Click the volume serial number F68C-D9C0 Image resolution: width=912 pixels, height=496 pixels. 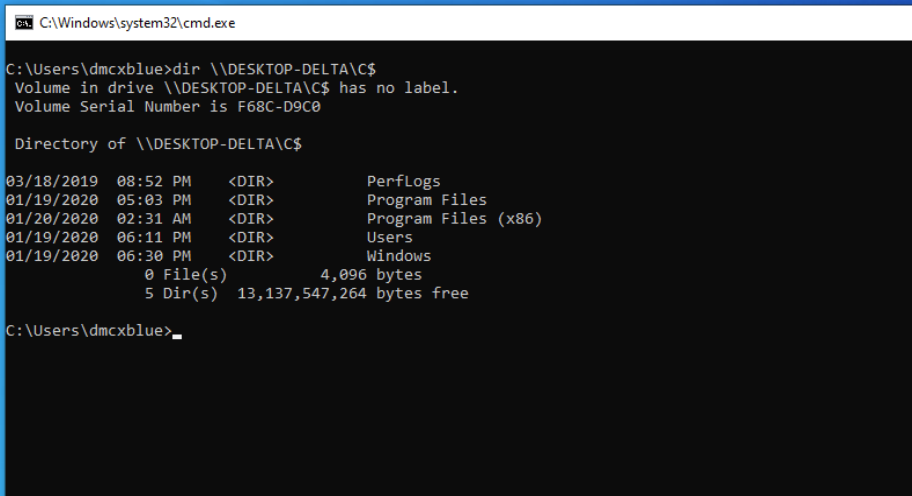click(x=279, y=107)
